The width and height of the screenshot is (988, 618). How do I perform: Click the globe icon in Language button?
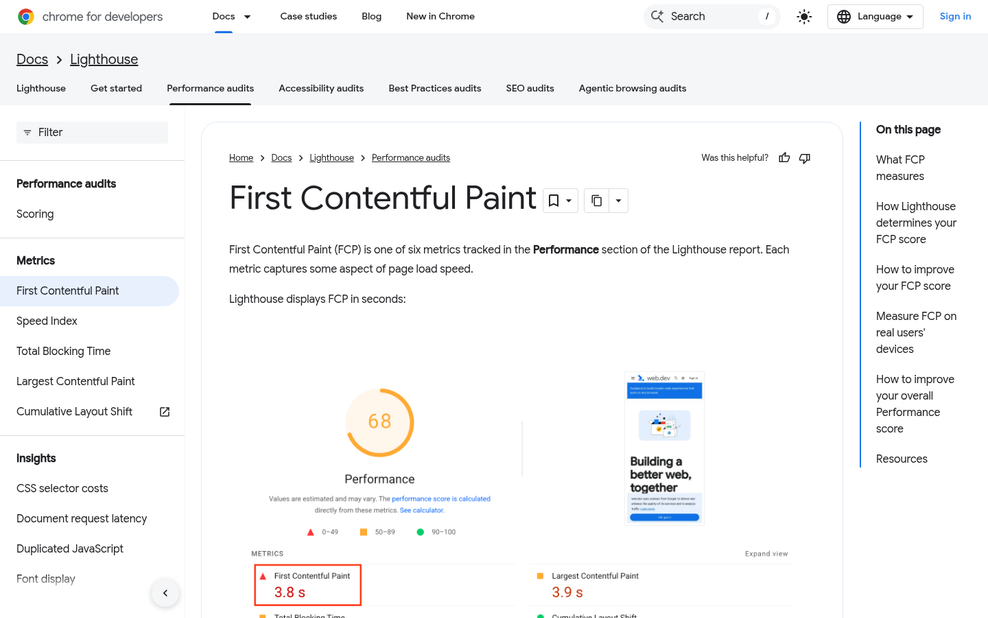(x=844, y=16)
